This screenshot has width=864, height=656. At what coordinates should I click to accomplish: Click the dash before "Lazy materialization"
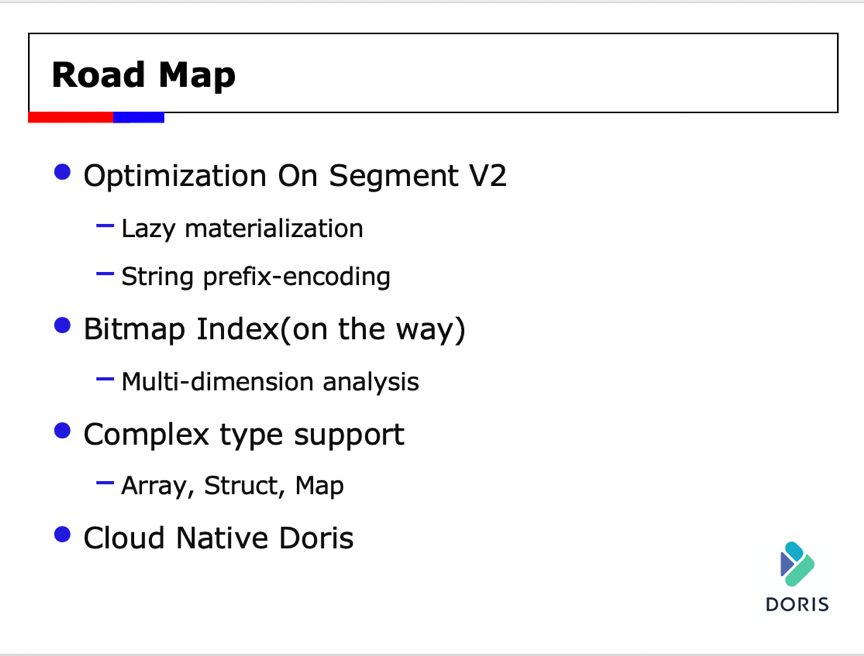[105, 227]
